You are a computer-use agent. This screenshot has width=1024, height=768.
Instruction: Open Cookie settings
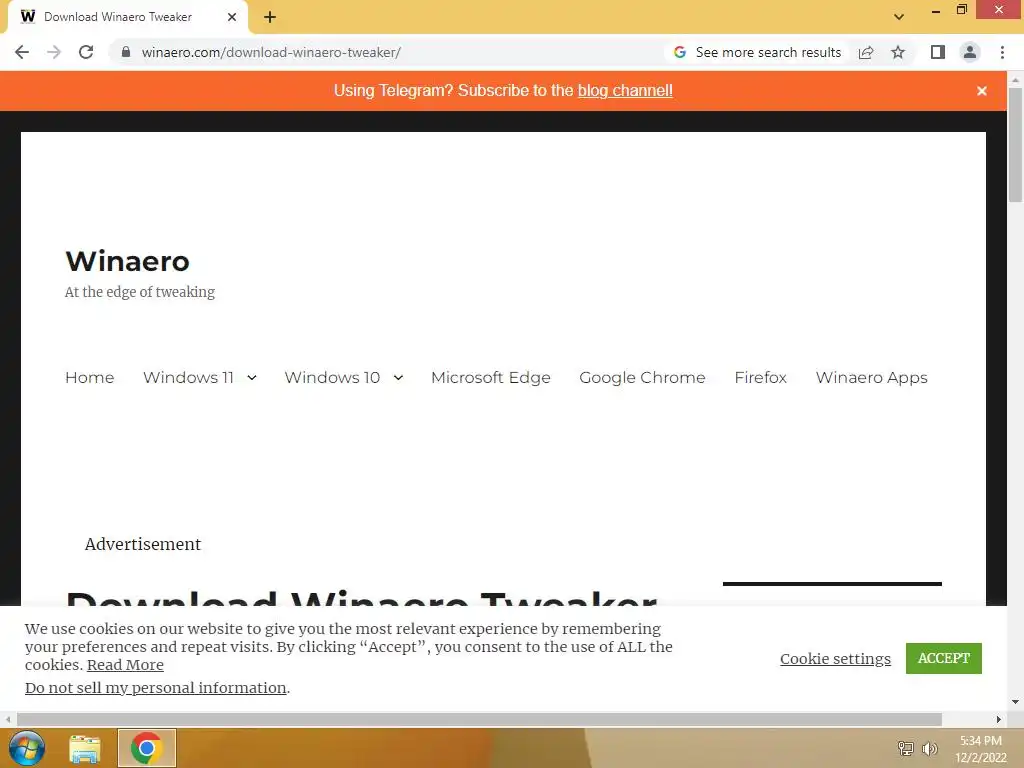[835, 658]
